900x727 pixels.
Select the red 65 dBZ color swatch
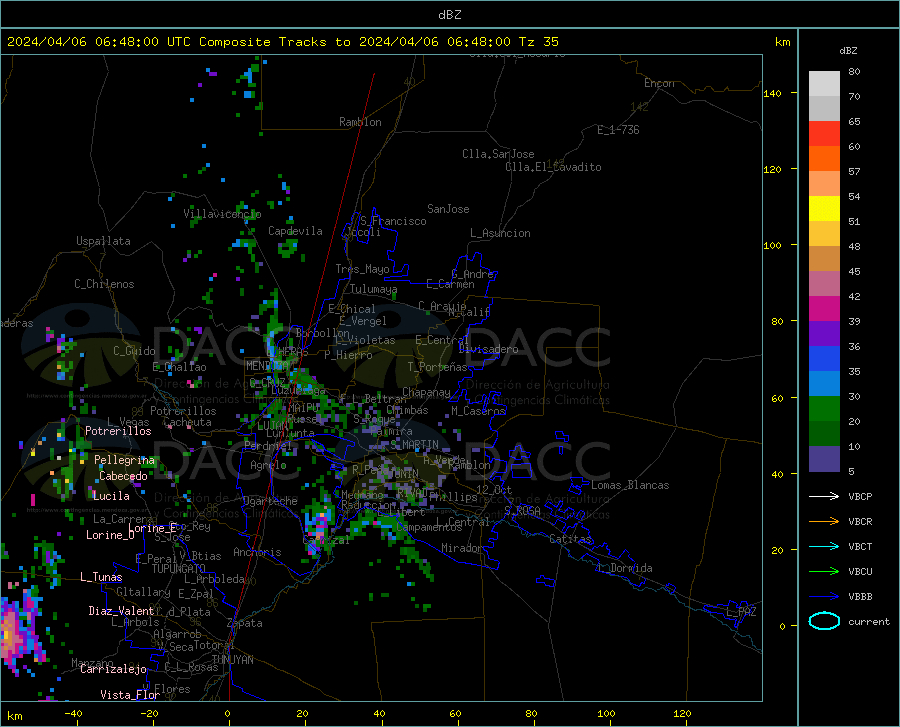(824, 134)
